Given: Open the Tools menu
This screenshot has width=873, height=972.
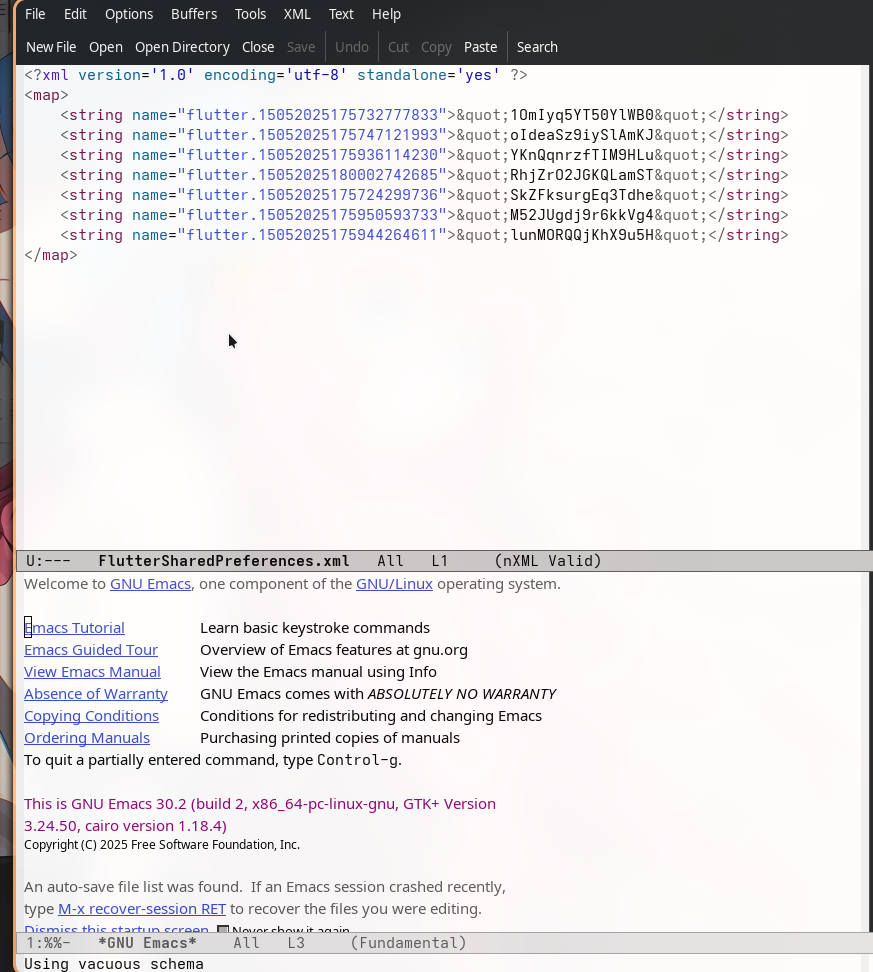Looking at the screenshot, I should click(x=249, y=14).
